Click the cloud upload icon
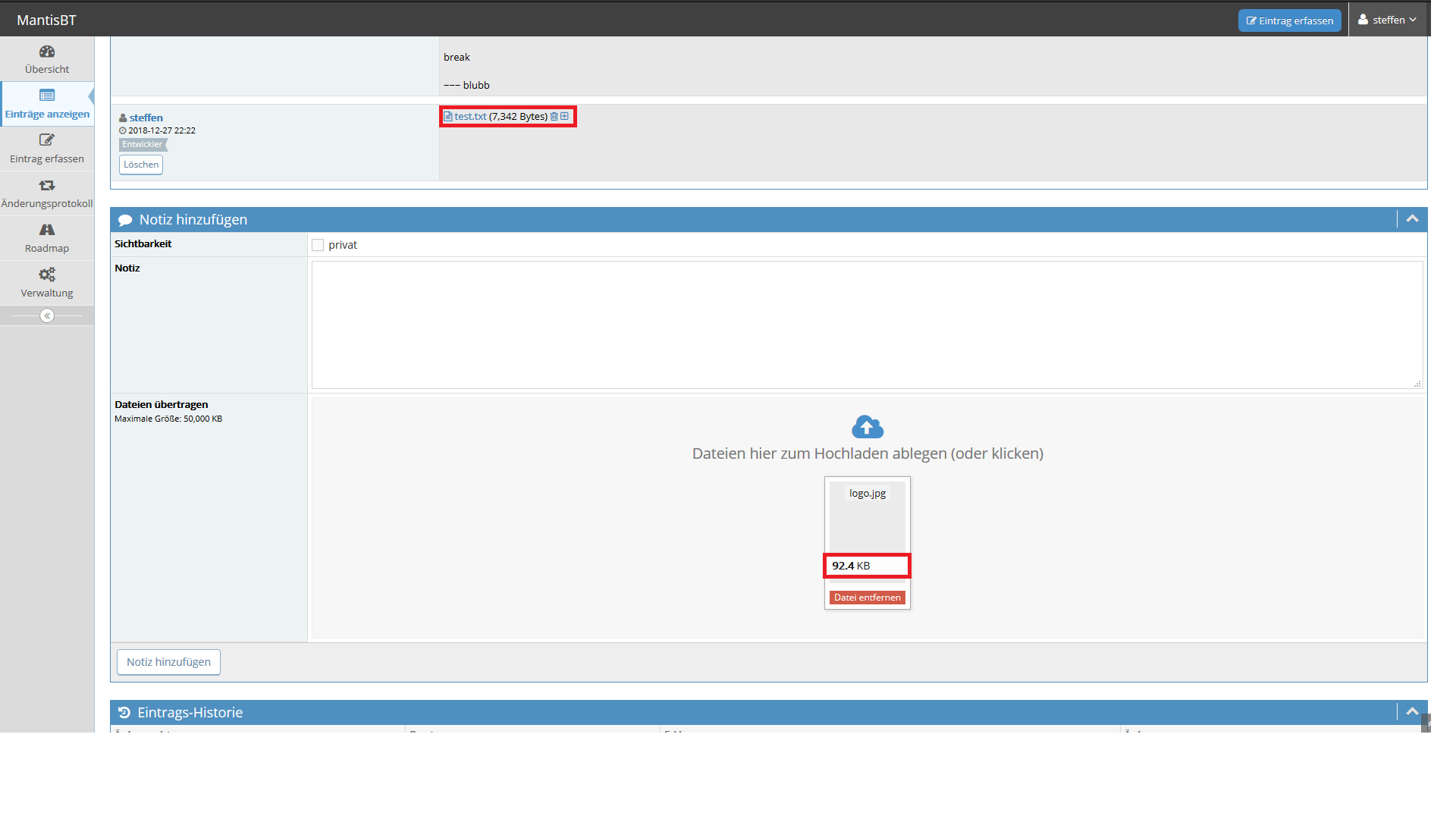This screenshot has height=819, width=1456. tap(868, 427)
